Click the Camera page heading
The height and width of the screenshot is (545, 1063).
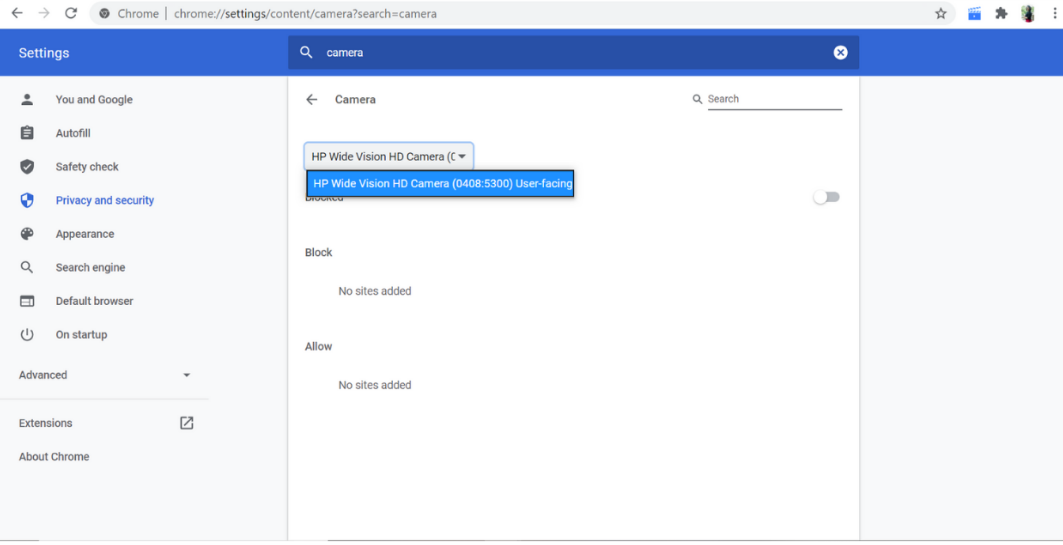[x=355, y=100]
